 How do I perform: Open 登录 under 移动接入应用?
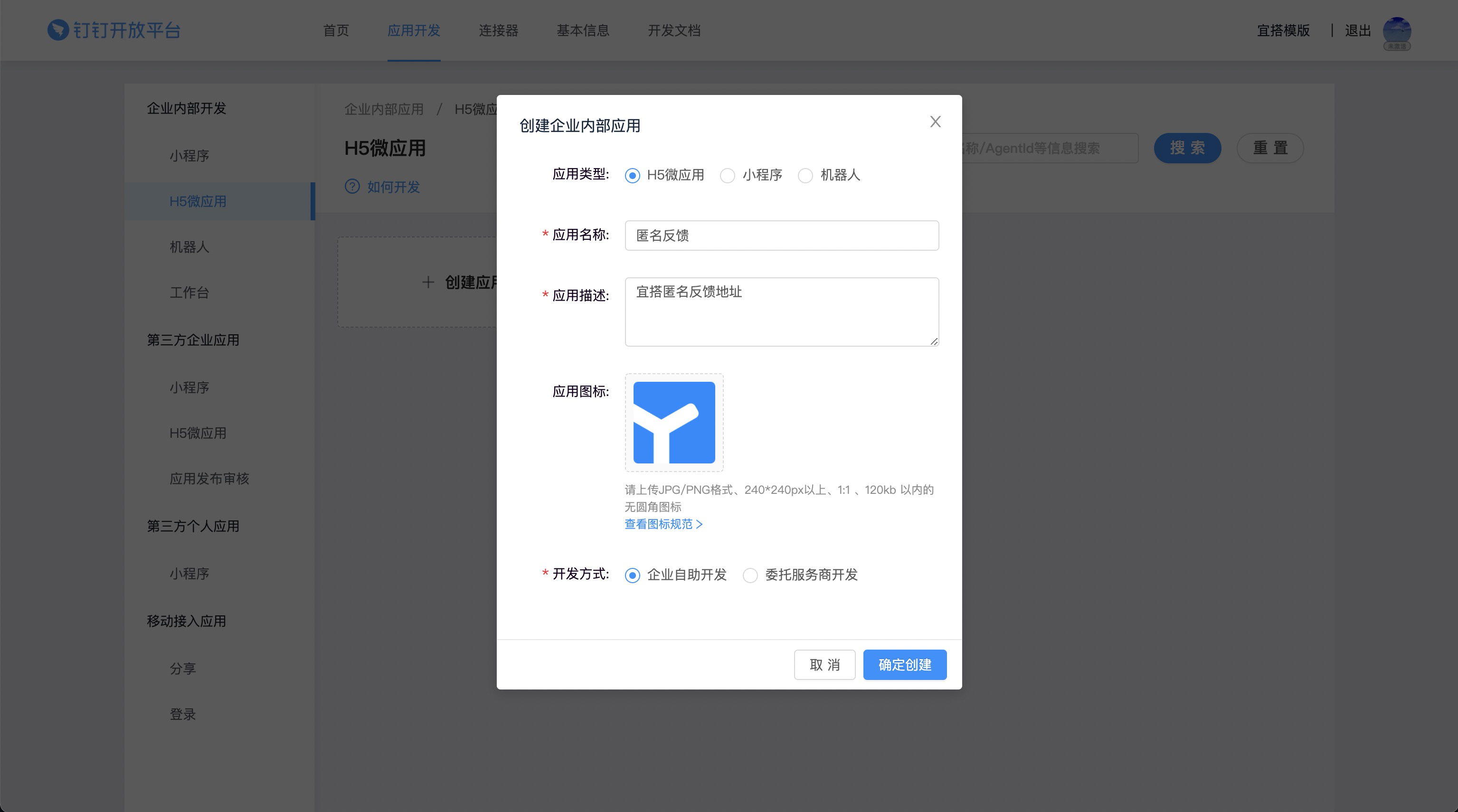183,714
